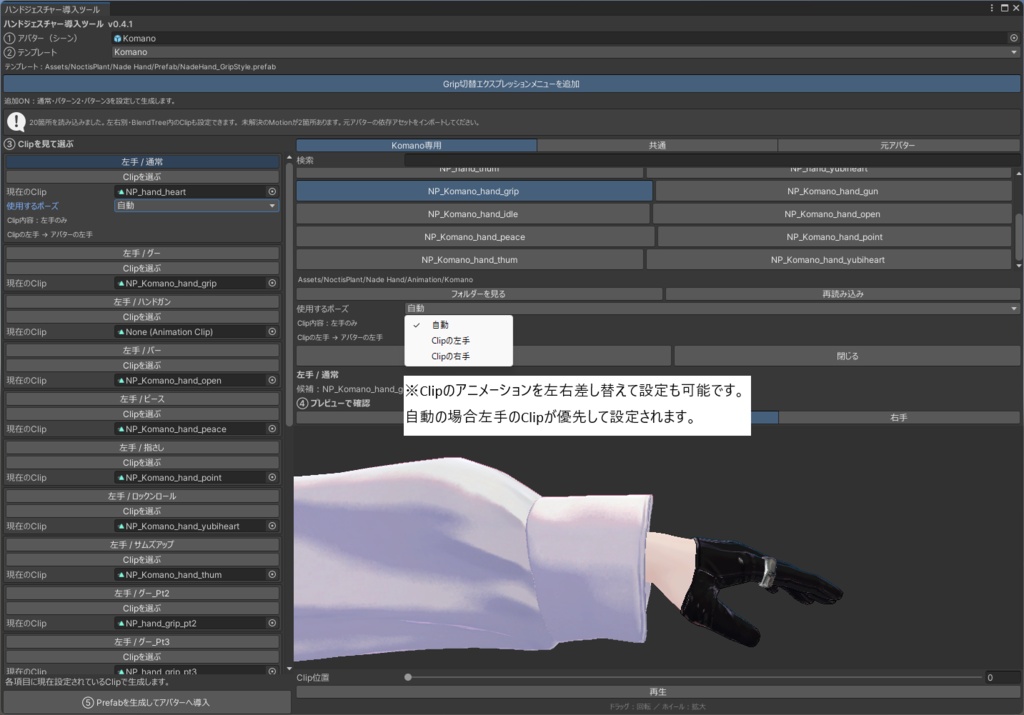Click 再読み込み to reload clips
The image size is (1024, 715).
coord(842,294)
